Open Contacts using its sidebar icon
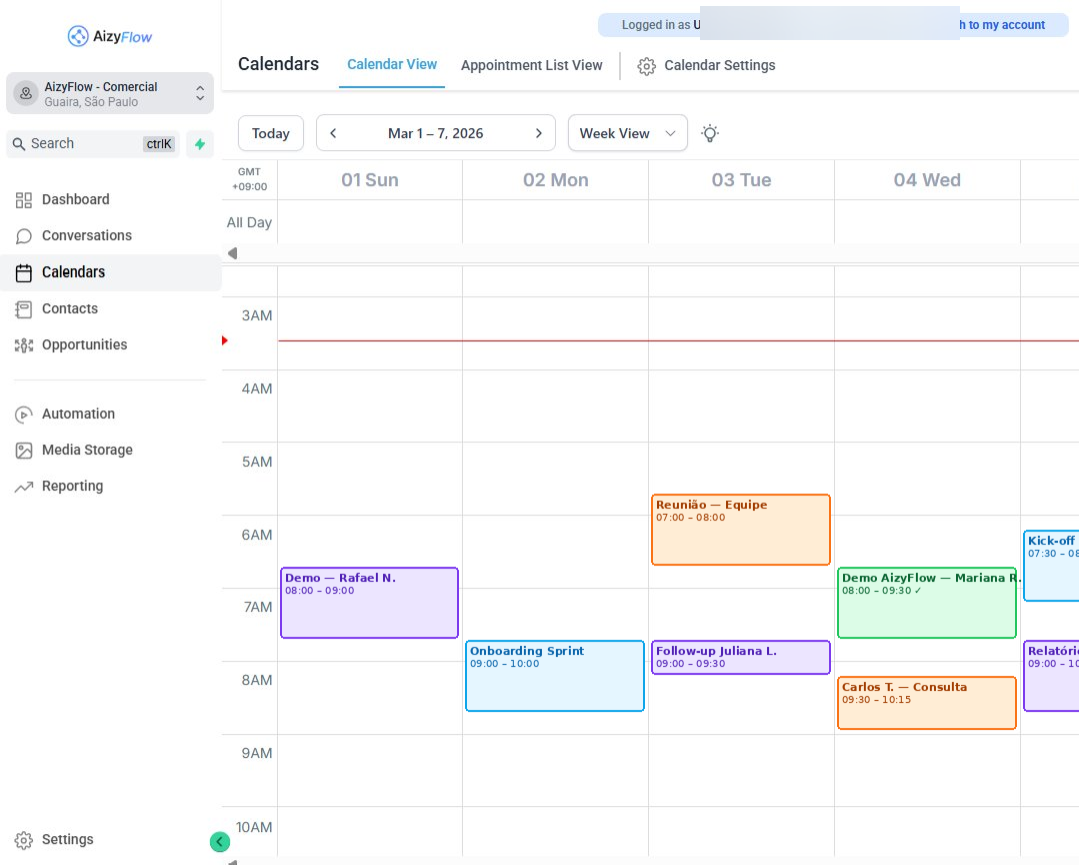 pos(22,308)
